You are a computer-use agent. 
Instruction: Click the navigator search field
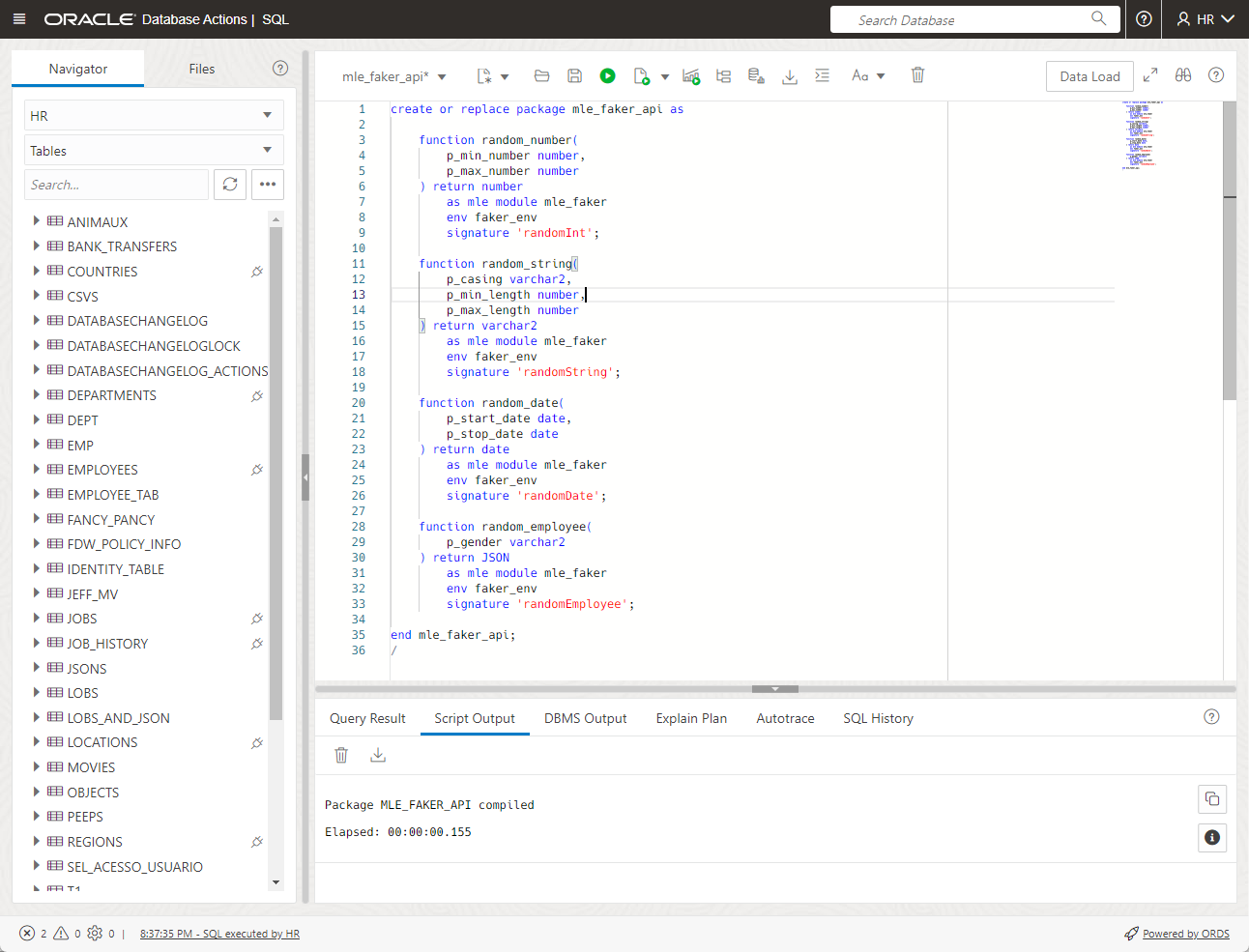click(x=116, y=185)
